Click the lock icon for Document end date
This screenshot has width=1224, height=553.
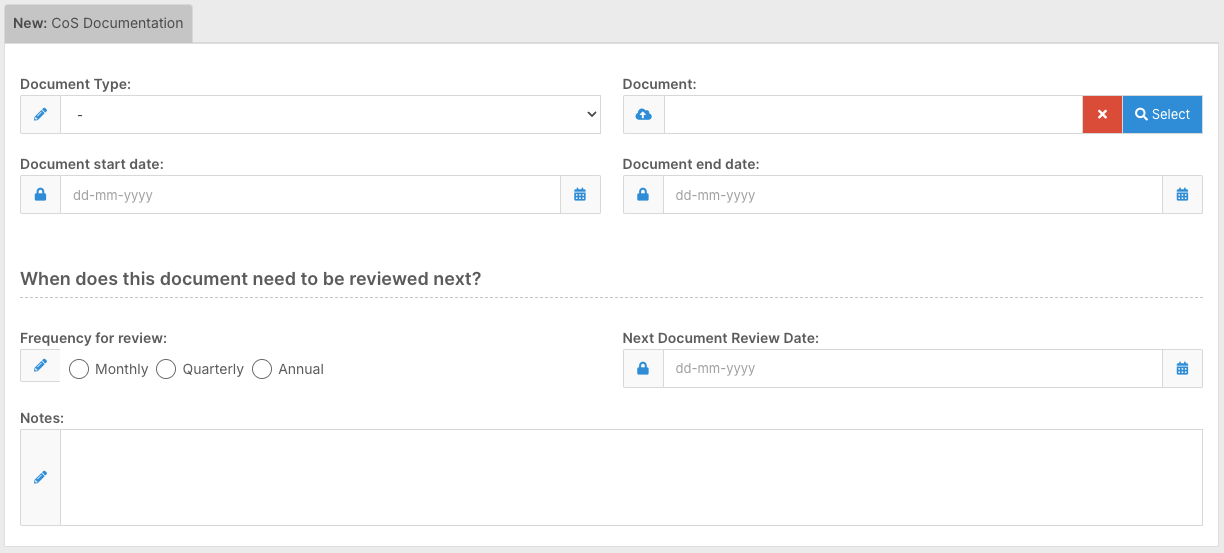tap(643, 195)
